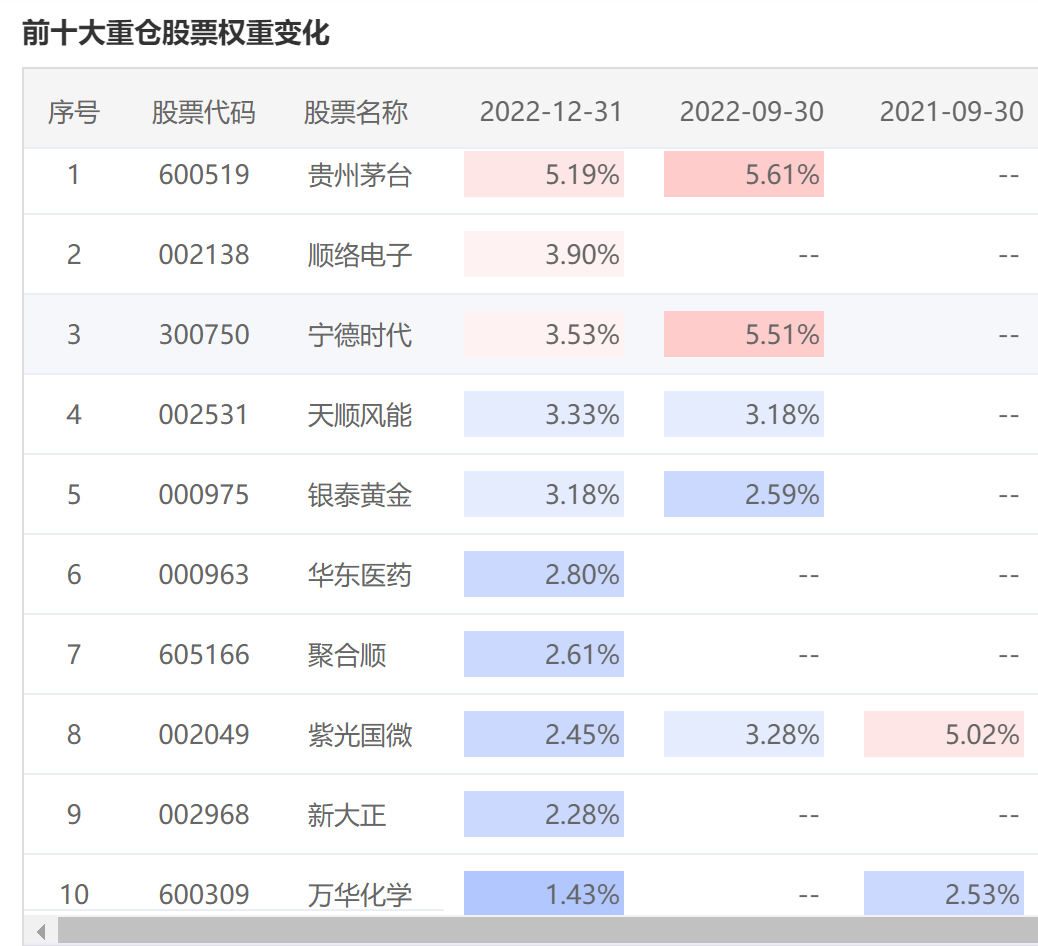The image size is (1038, 946).
Task: Select the 2022-12-31 column header
Action: 551,112
